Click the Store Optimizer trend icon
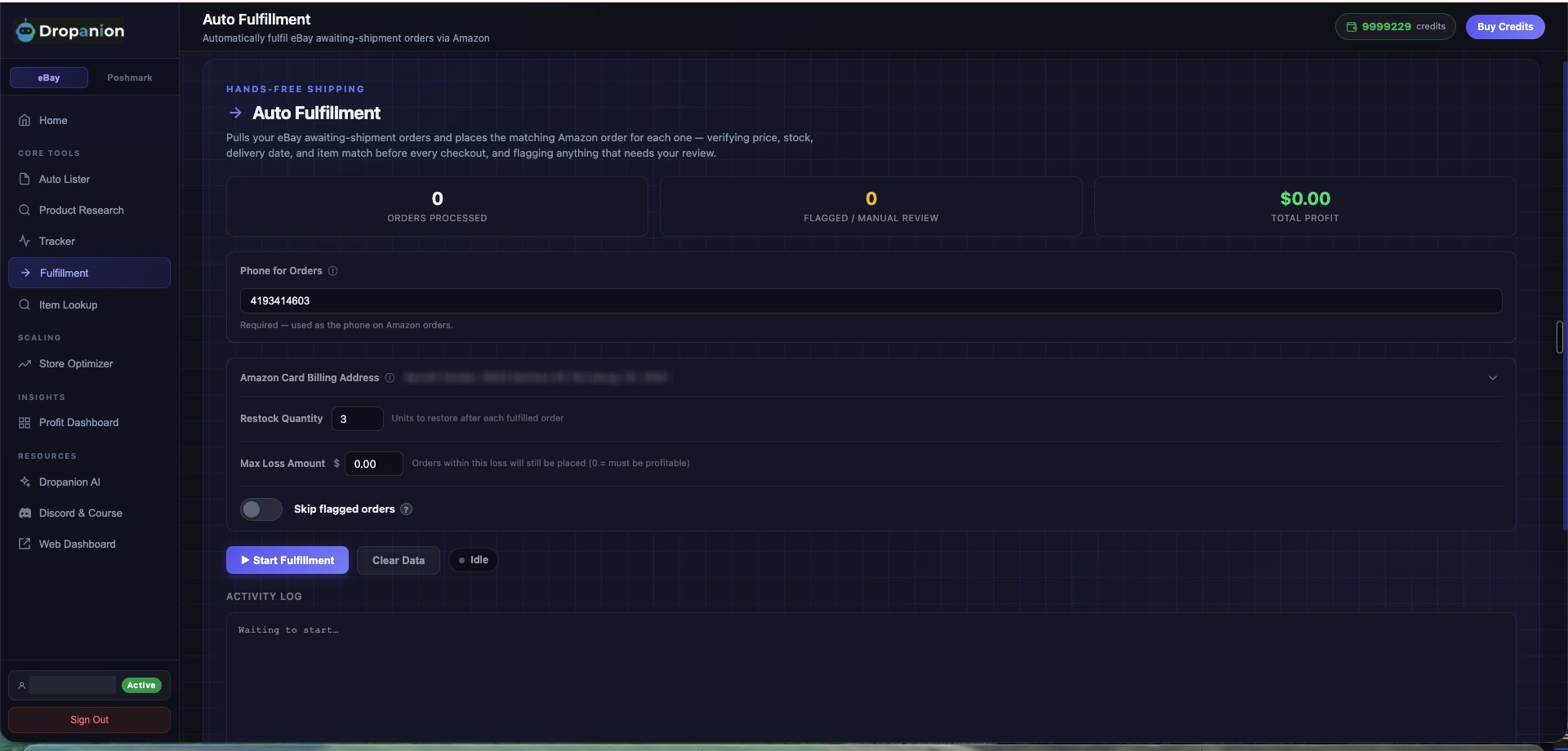The image size is (1568, 751). (x=24, y=363)
